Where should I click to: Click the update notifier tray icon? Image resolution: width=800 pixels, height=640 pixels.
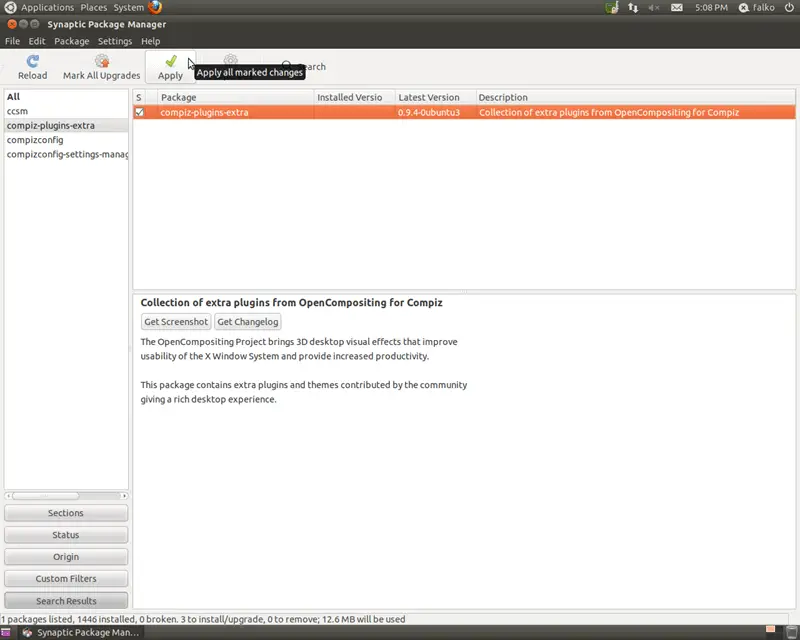(612, 8)
